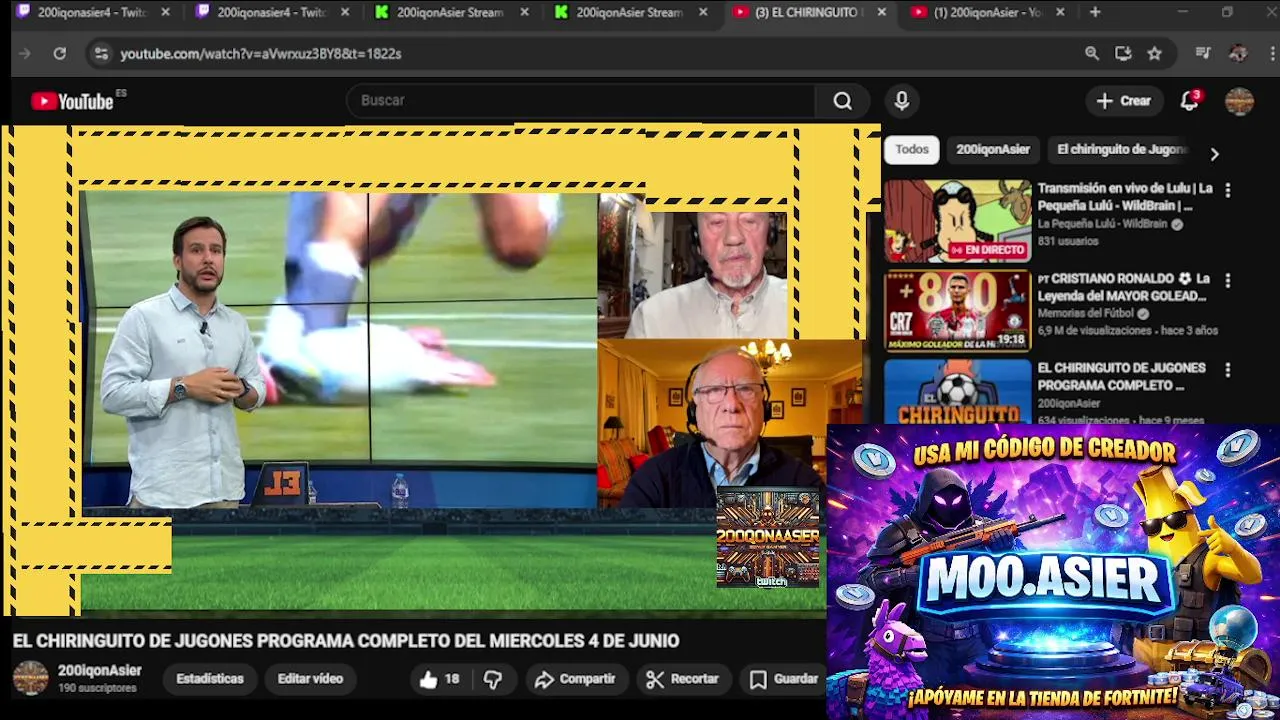Close the EL CHIRINGUITO tab
Image resolution: width=1280 pixels, height=720 pixels.
[x=881, y=12]
